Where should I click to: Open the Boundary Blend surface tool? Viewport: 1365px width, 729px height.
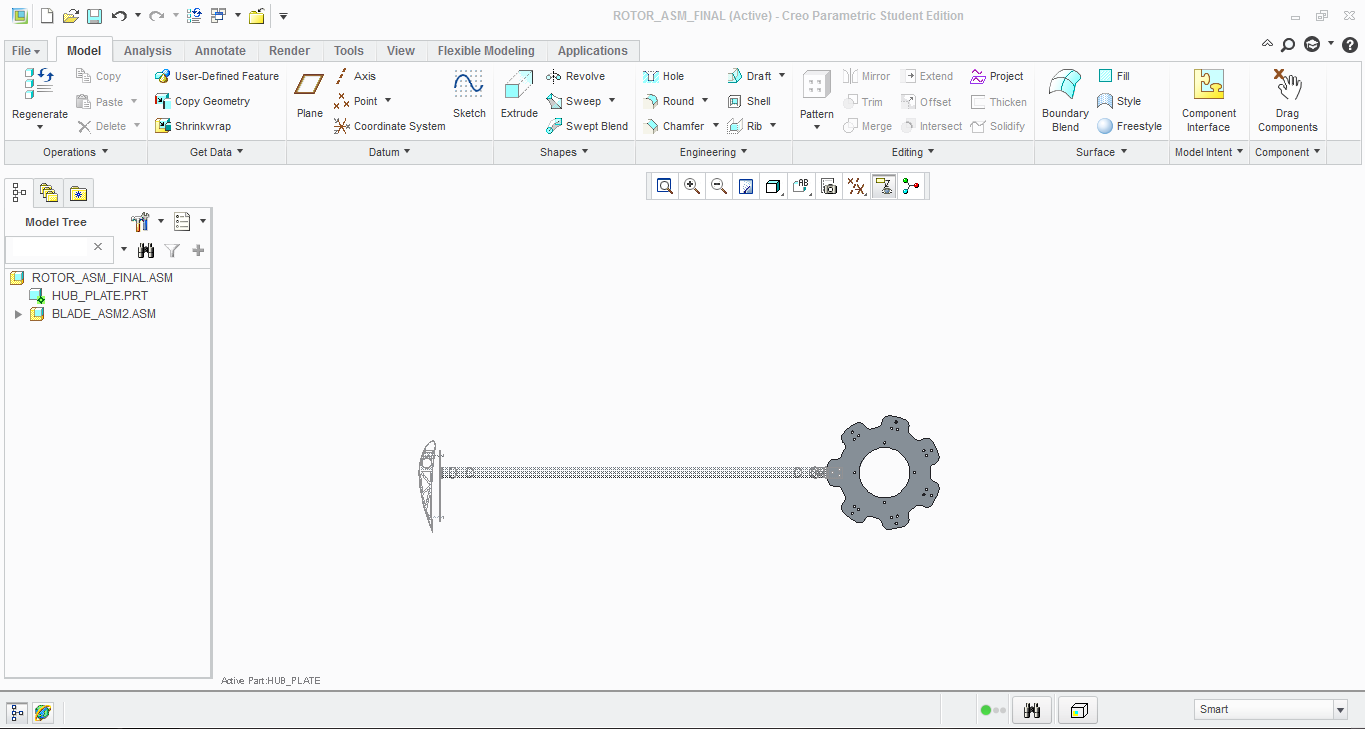pos(1065,100)
